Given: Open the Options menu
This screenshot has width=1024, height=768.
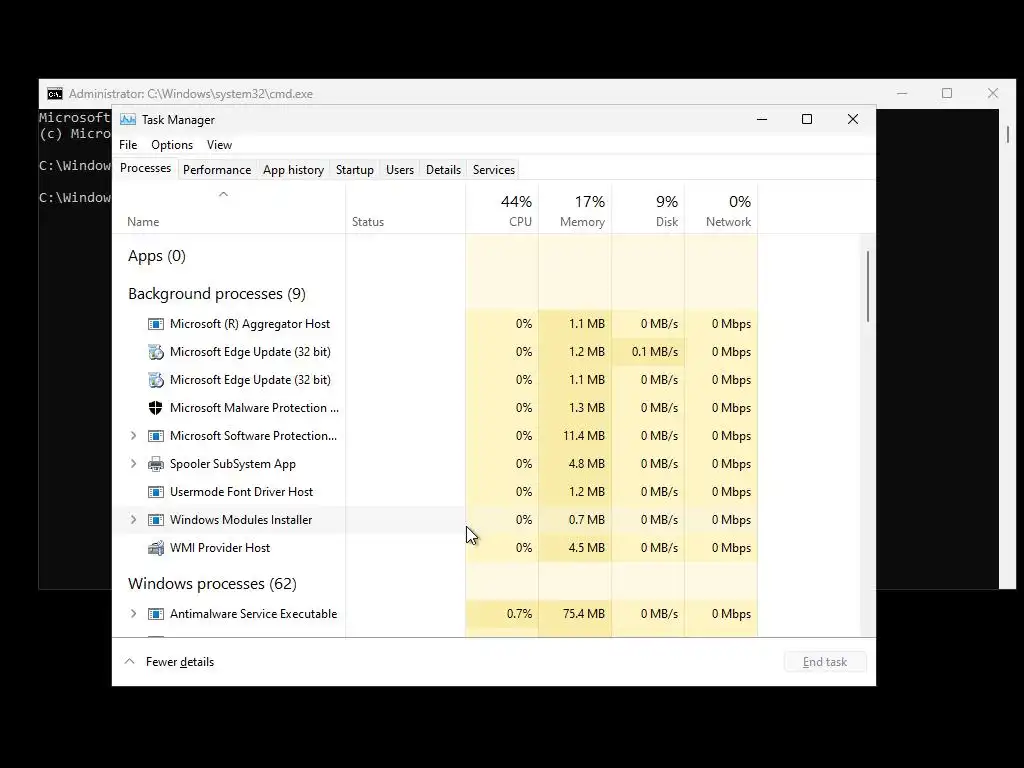Looking at the screenshot, I should tap(172, 145).
